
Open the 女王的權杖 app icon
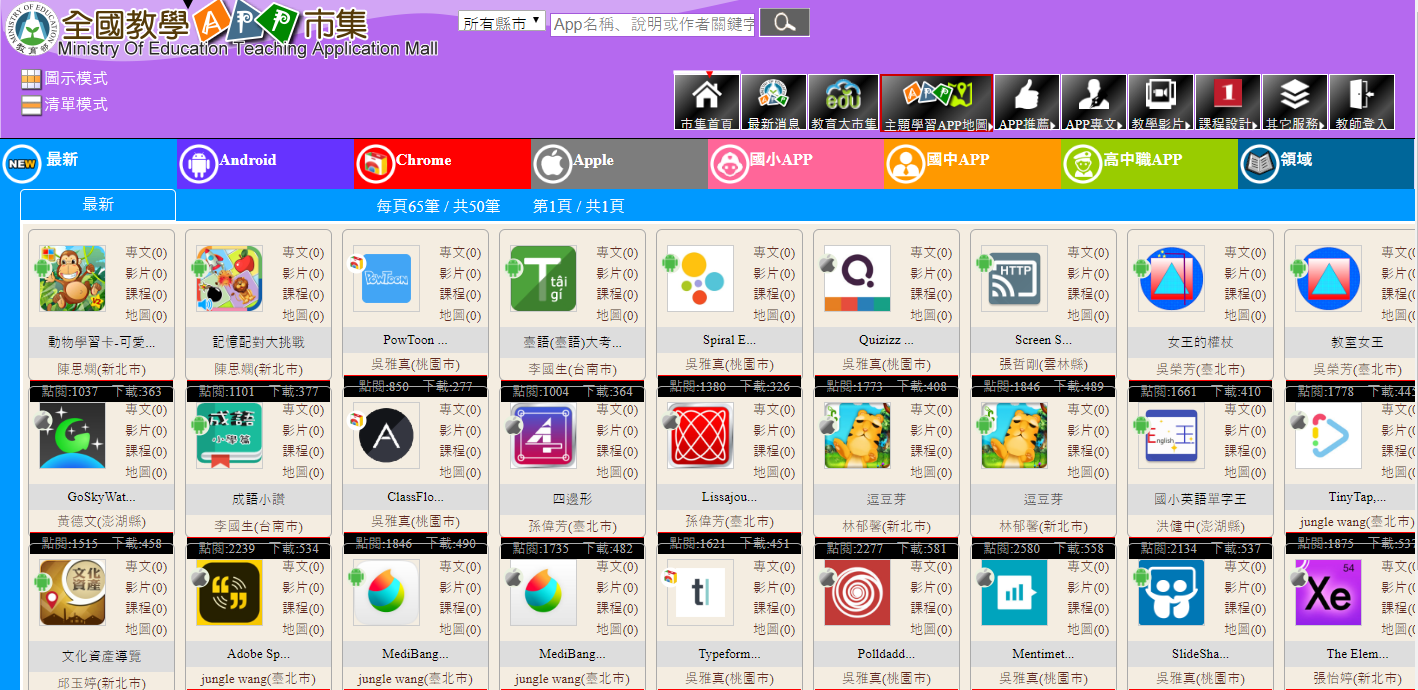coord(1171,279)
